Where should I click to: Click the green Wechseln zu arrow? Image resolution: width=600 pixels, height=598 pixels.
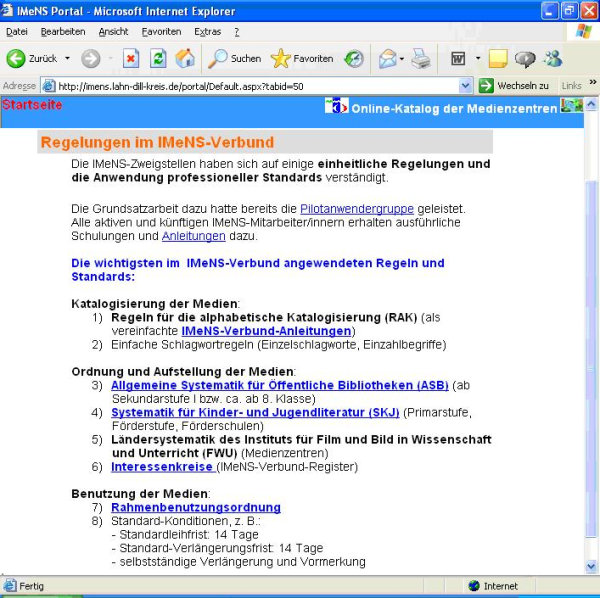[x=486, y=86]
